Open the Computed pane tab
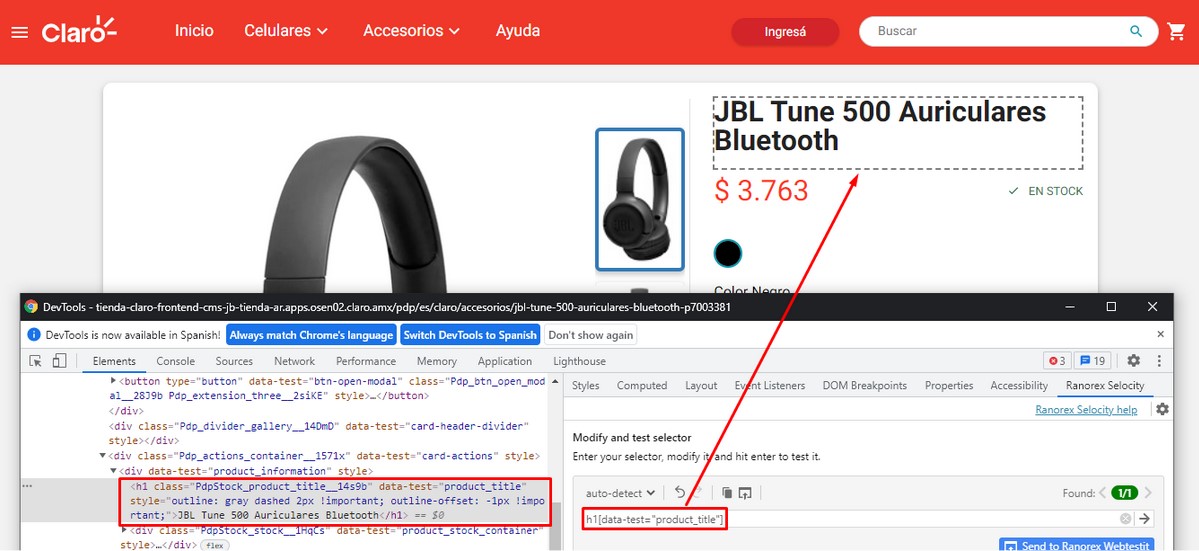Image resolution: width=1199 pixels, height=551 pixels. (x=642, y=385)
